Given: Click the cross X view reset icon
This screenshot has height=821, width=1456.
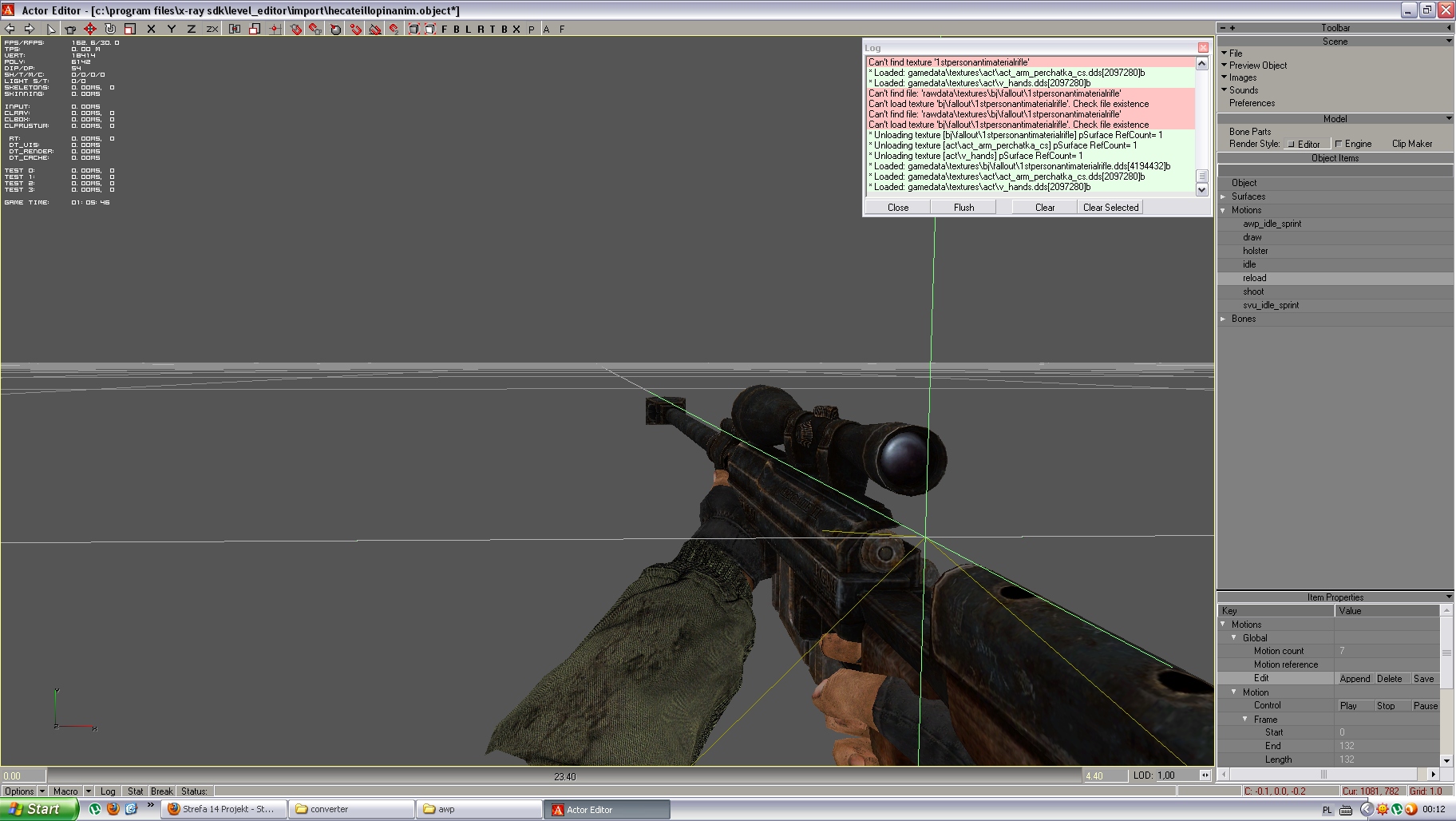Looking at the screenshot, I should click(516, 29).
